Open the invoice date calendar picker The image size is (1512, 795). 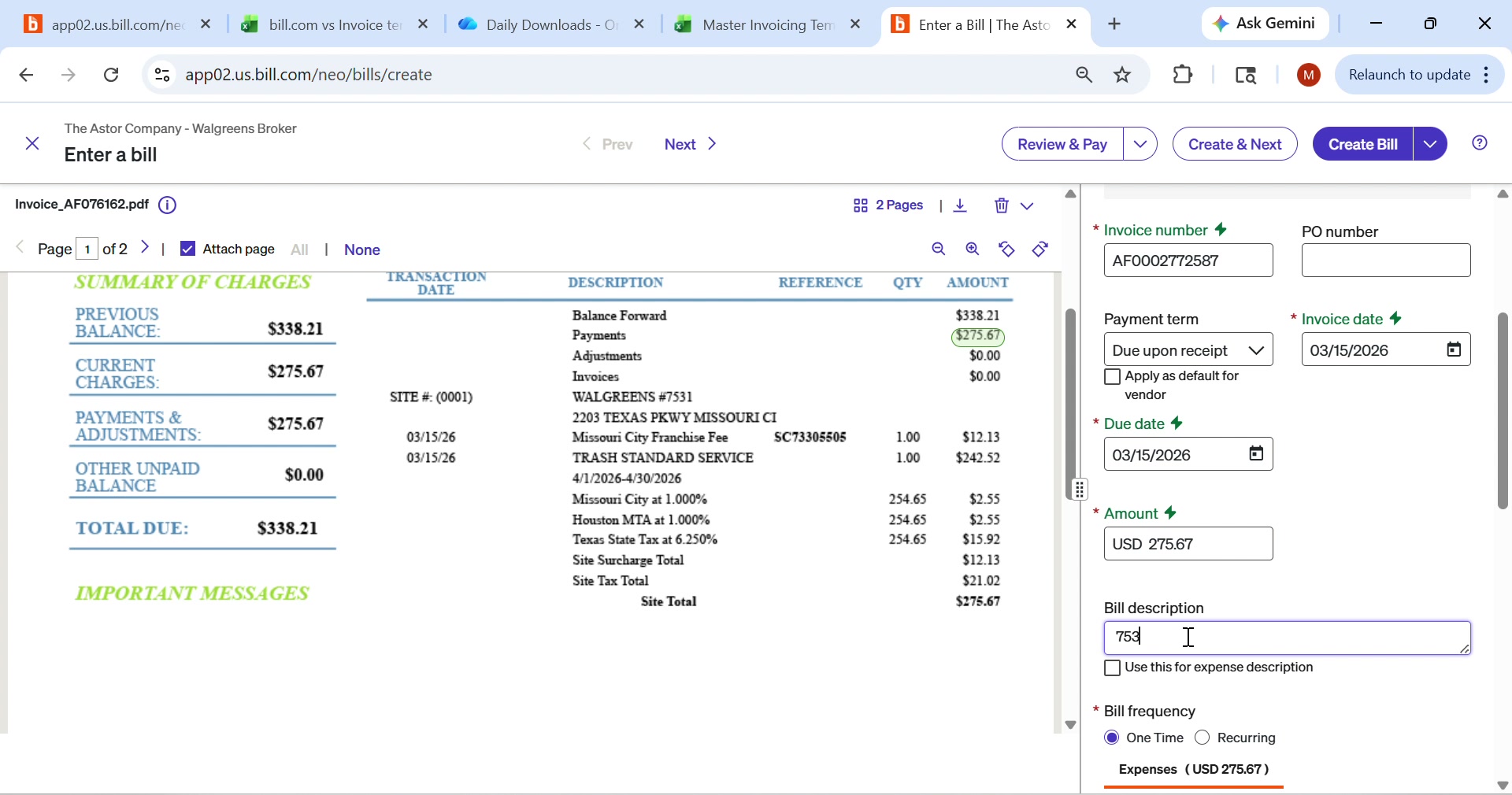click(1454, 350)
